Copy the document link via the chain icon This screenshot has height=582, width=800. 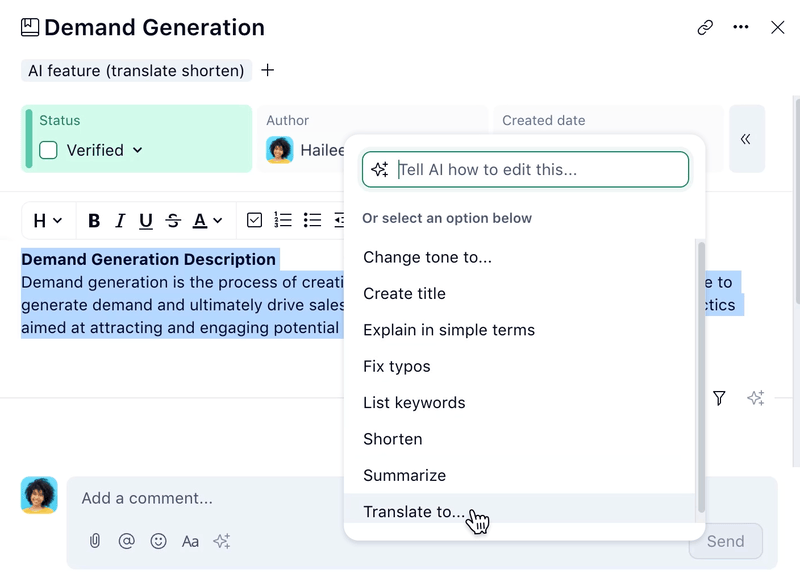click(x=704, y=28)
